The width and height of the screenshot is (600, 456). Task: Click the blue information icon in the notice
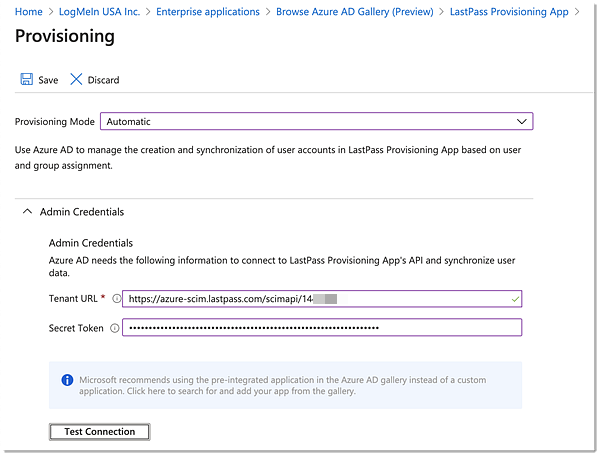[x=67, y=380]
